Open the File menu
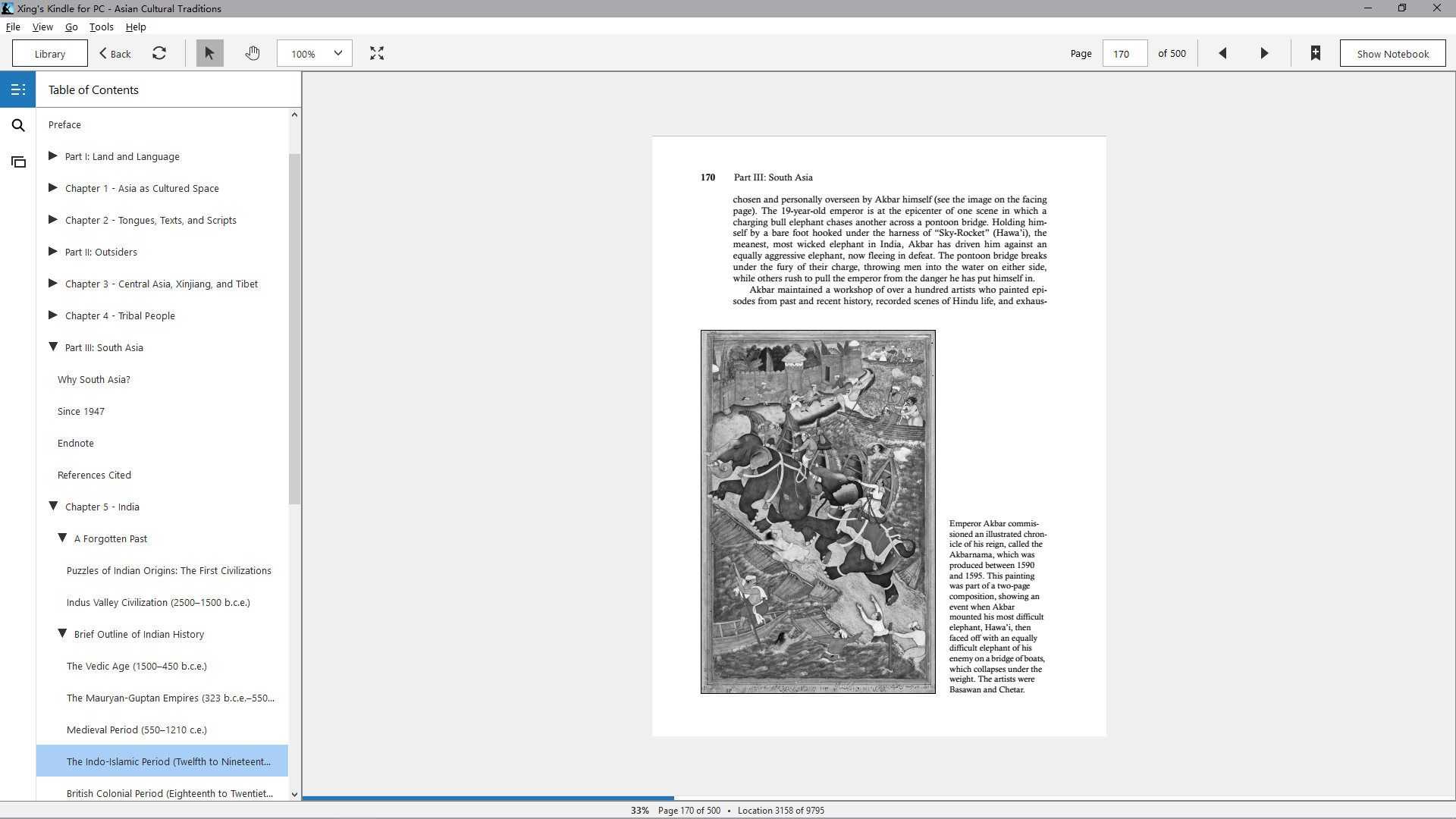The width and height of the screenshot is (1456, 819). coord(13,27)
